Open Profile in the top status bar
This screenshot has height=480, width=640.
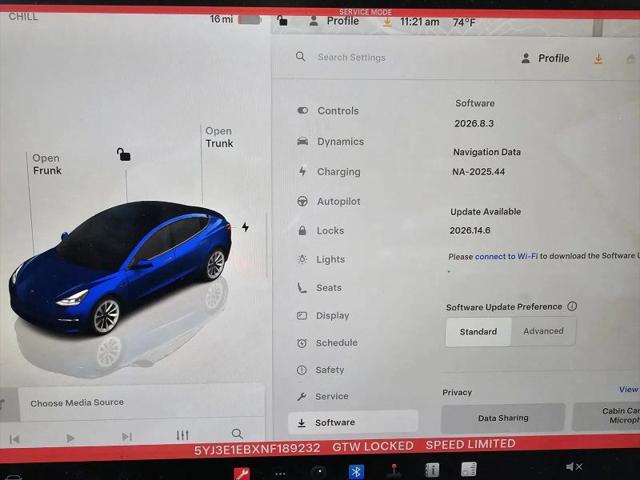334,21
